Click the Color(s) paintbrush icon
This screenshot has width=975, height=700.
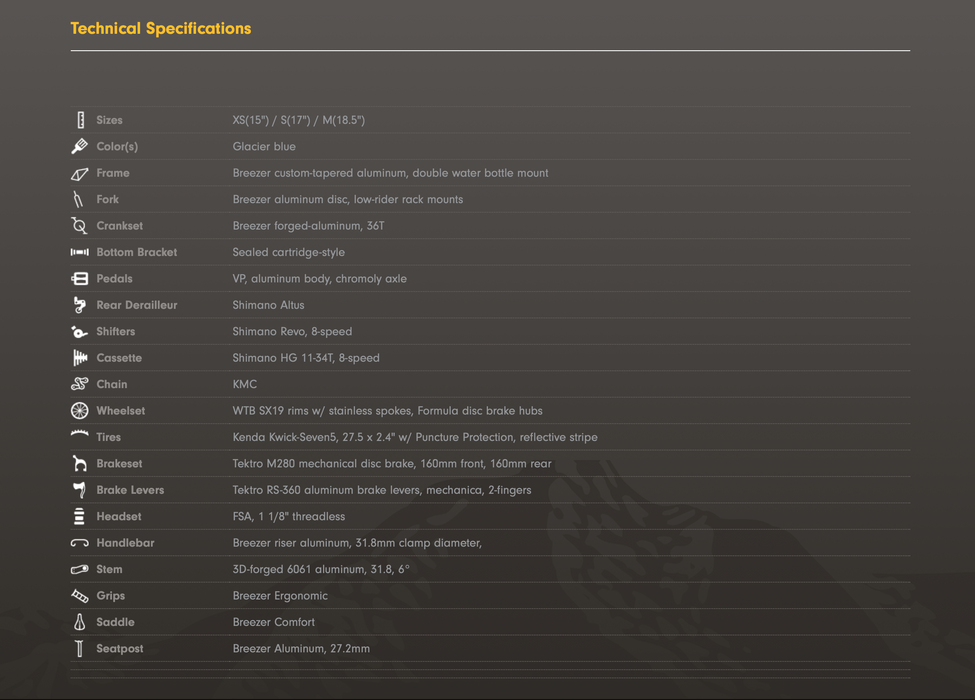tap(80, 146)
